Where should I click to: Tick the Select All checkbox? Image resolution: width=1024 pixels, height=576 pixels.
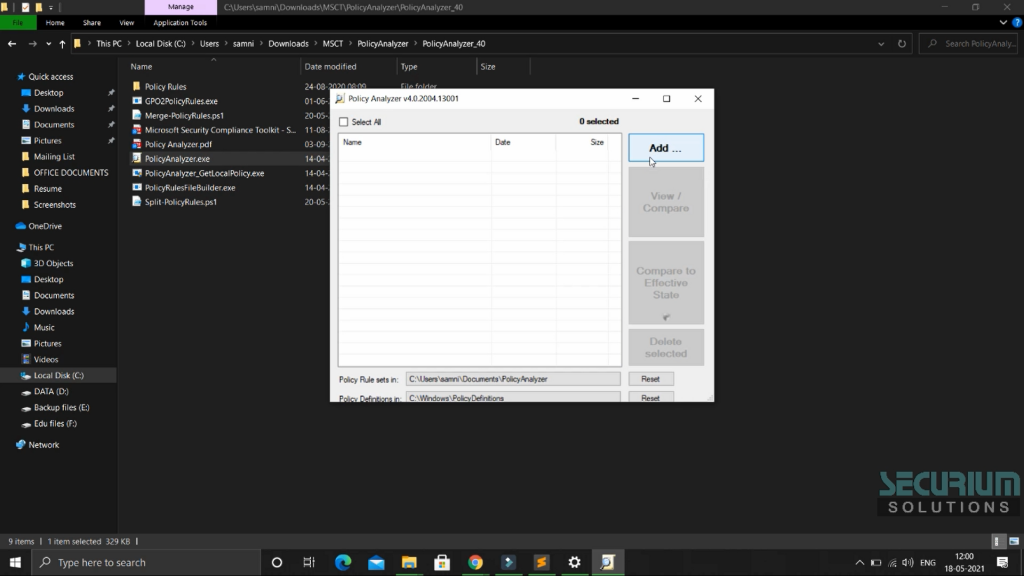344,122
